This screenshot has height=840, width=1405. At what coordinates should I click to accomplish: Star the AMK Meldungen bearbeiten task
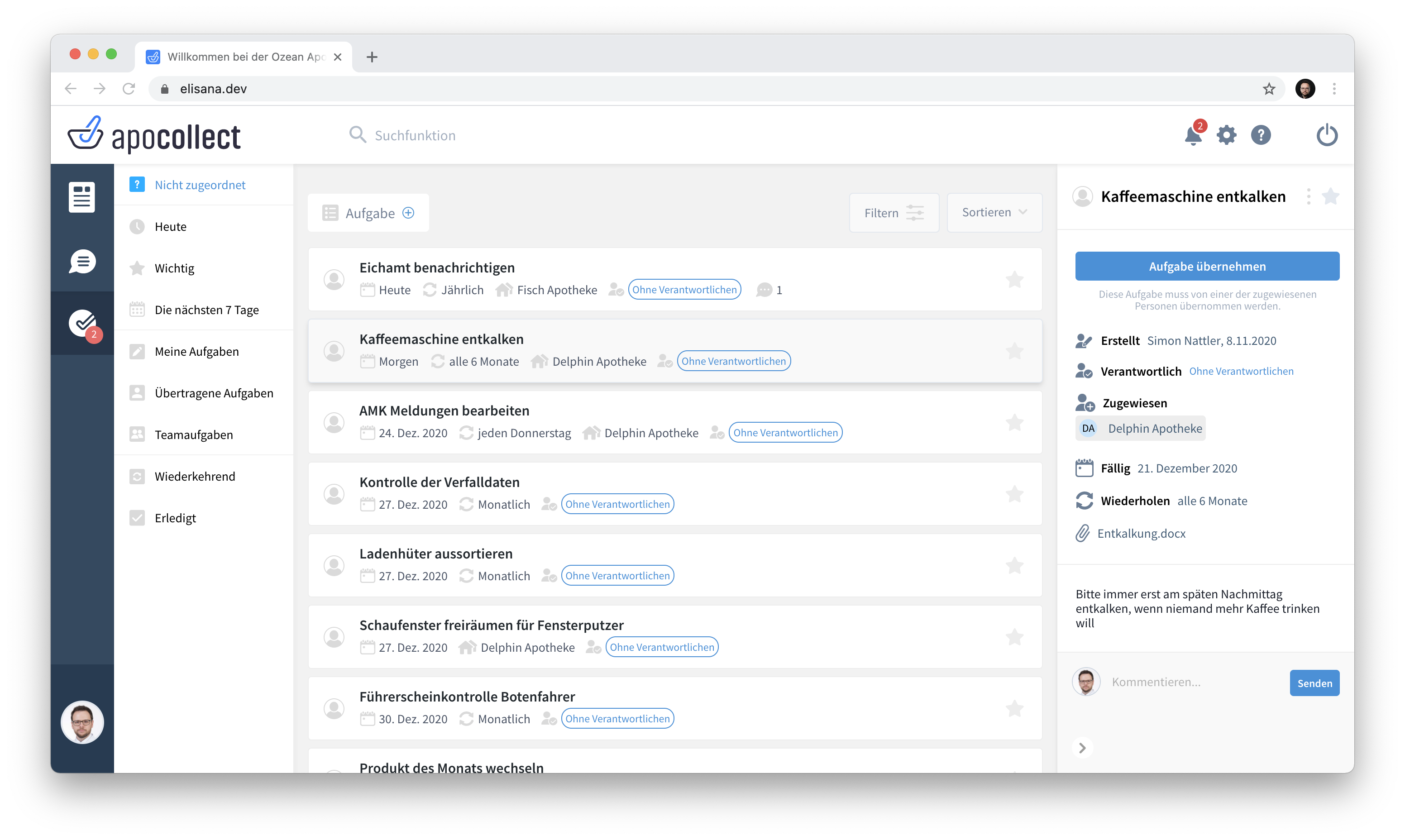pyautogui.click(x=1014, y=422)
